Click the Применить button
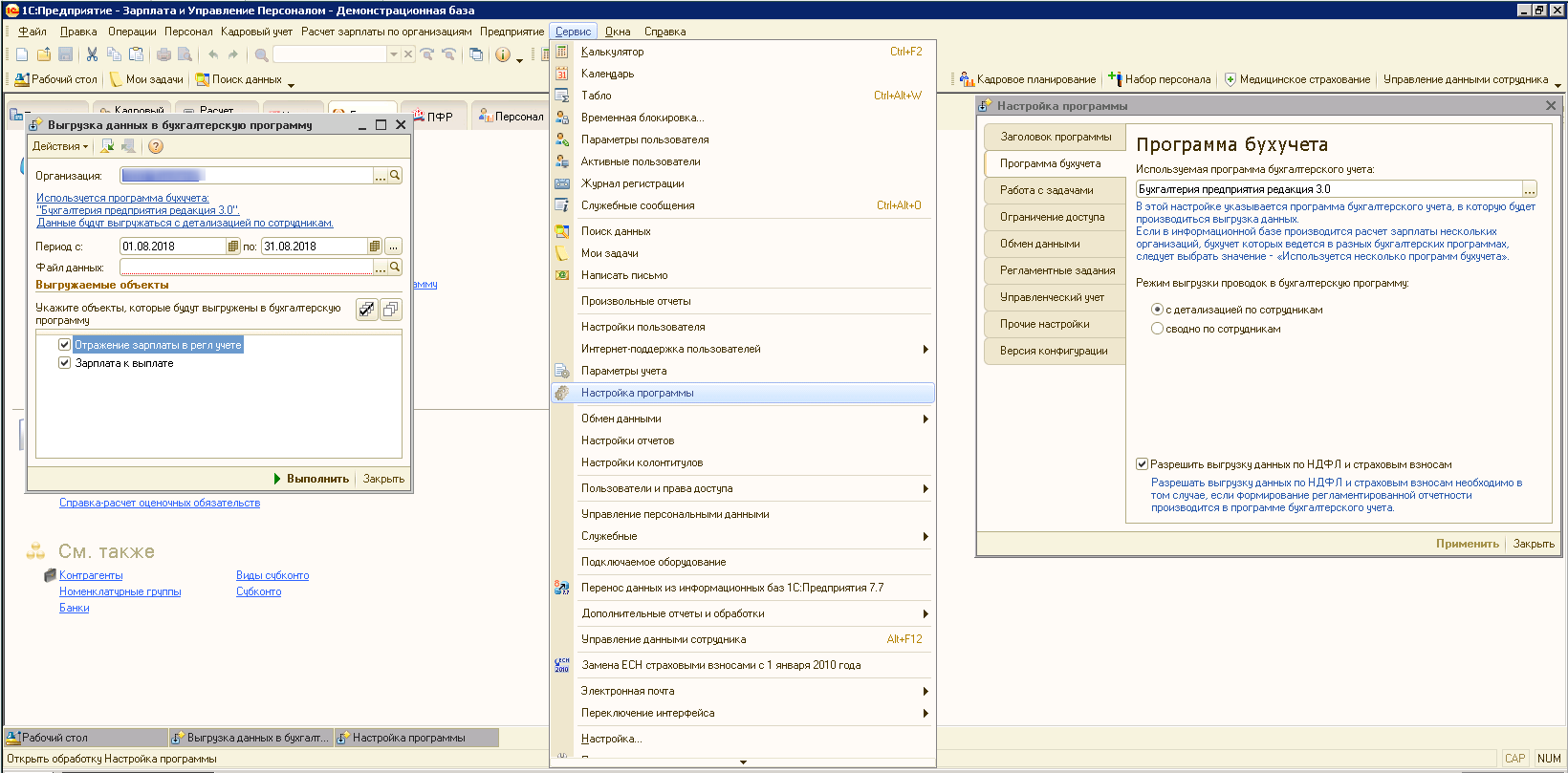This screenshot has height=773, width=1568. click(1467, 544)
